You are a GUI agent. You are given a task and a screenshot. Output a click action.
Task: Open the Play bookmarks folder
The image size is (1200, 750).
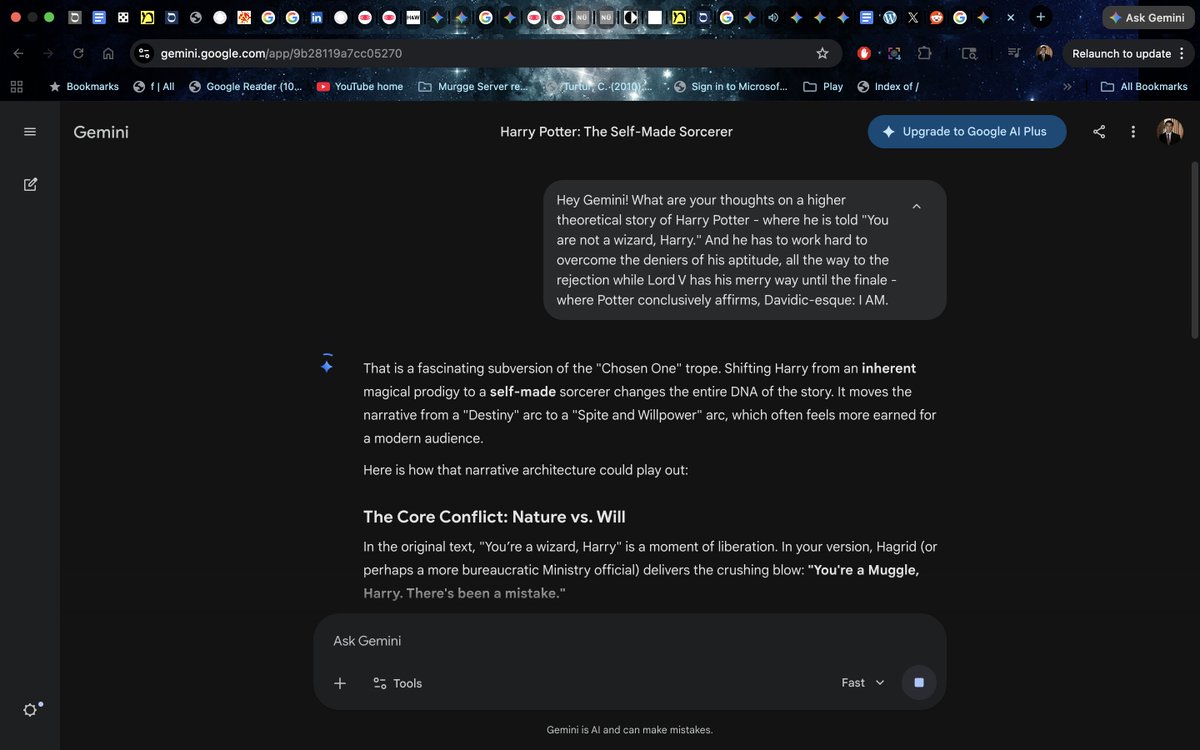pyautogui.click(x=822, y=86)
